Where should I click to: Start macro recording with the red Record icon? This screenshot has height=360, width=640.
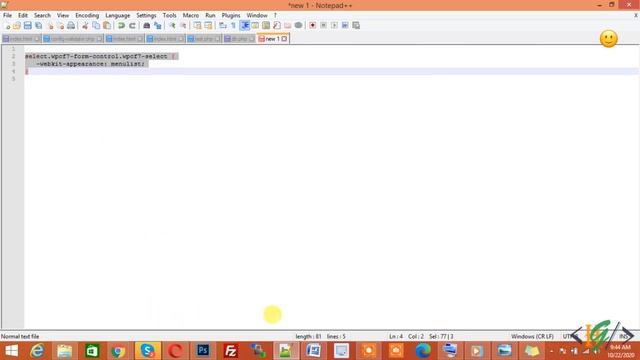[x=313, y=26]
